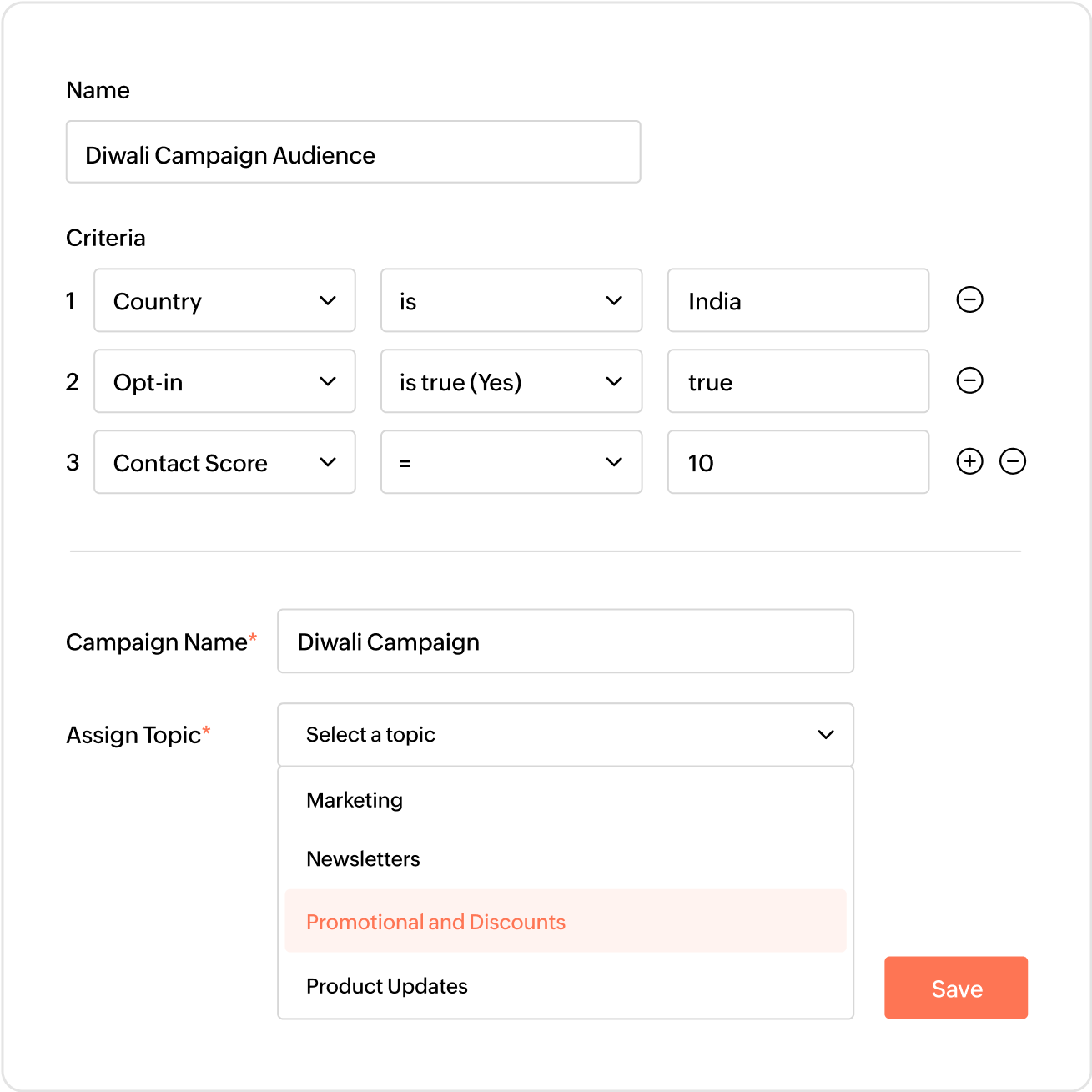
Task: Choose Marketing from topic list
Action: (x=355, y=800)
